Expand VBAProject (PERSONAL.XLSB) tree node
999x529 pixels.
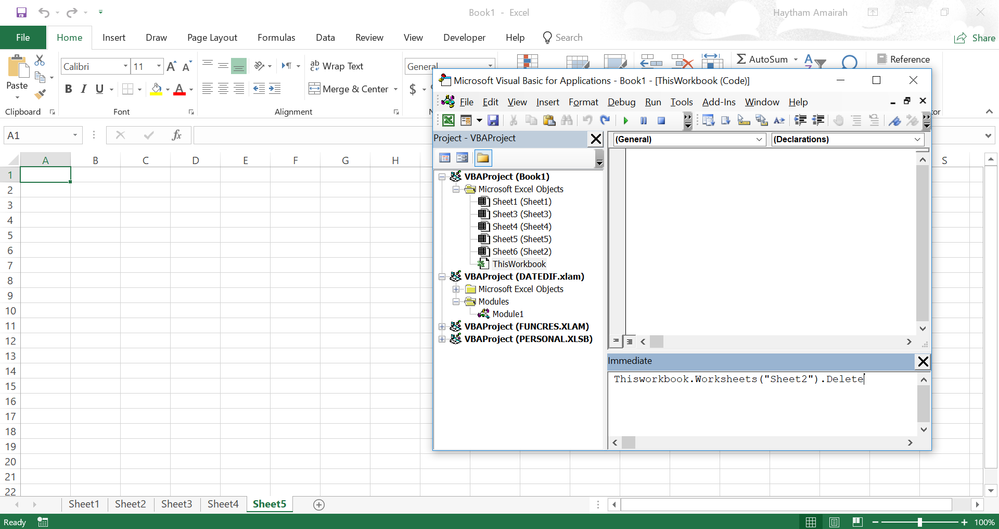tap(442, 339)
